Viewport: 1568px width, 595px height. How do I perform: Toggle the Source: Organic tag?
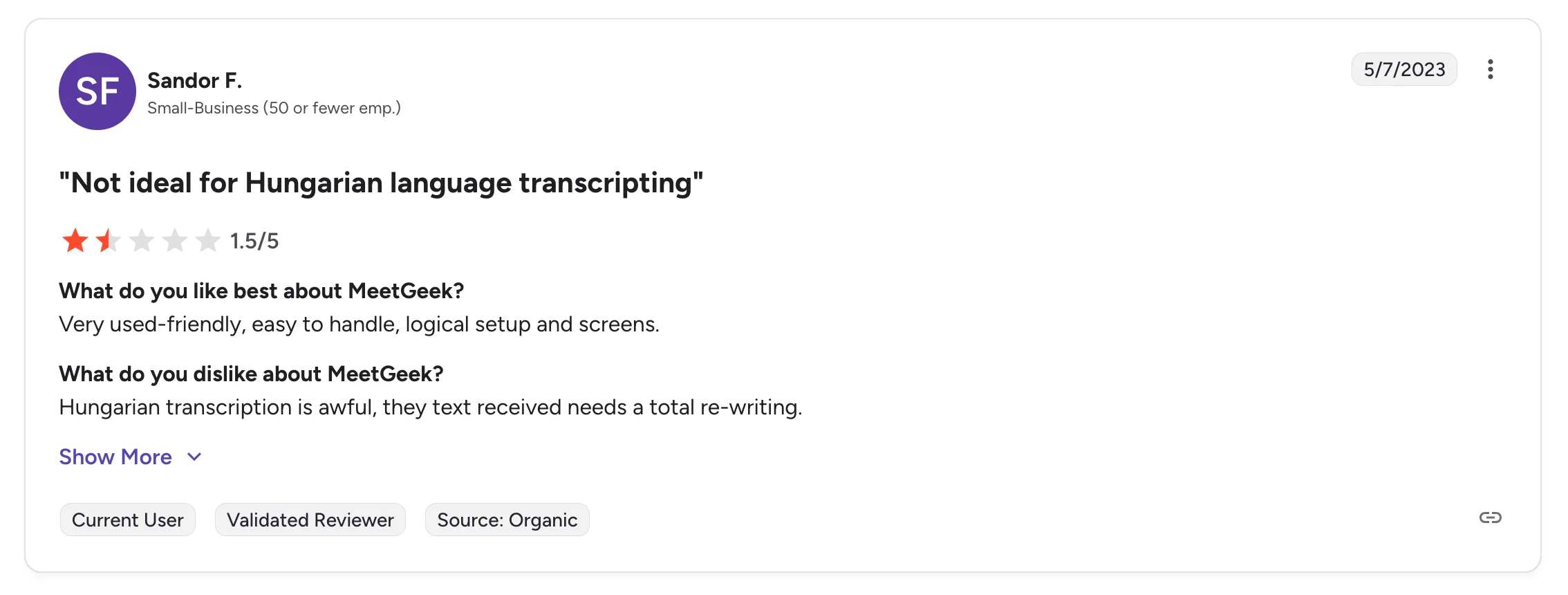[507, 520]
